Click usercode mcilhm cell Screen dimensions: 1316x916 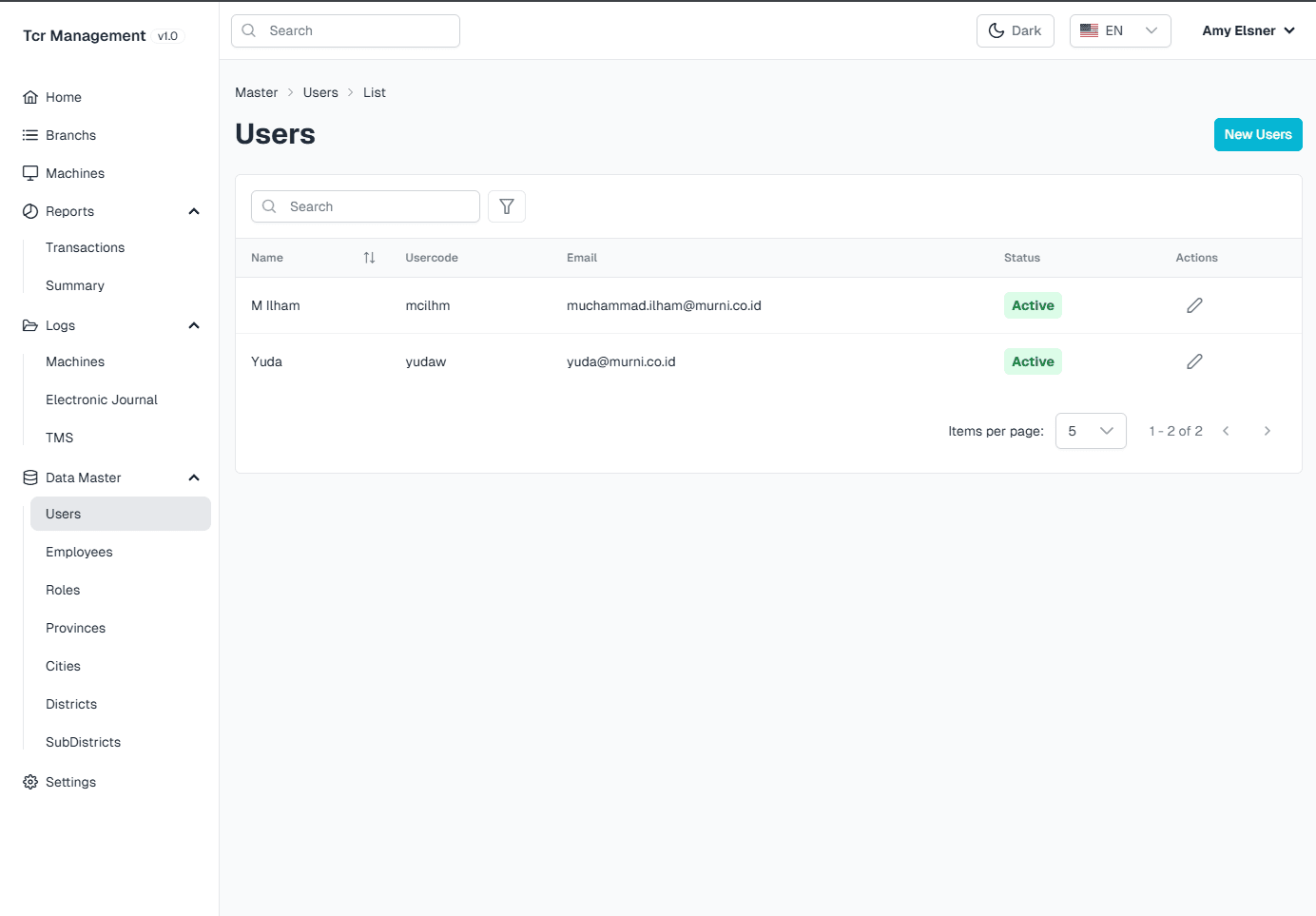(x=428, y=305)
